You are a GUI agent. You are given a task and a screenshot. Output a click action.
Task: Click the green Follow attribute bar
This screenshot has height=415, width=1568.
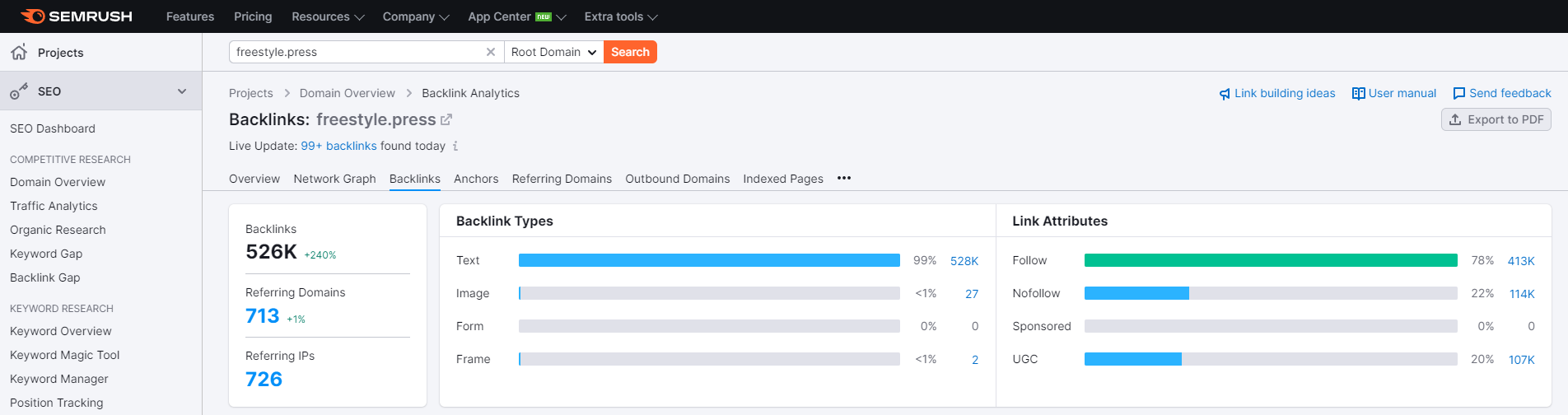pos(1271,260)
